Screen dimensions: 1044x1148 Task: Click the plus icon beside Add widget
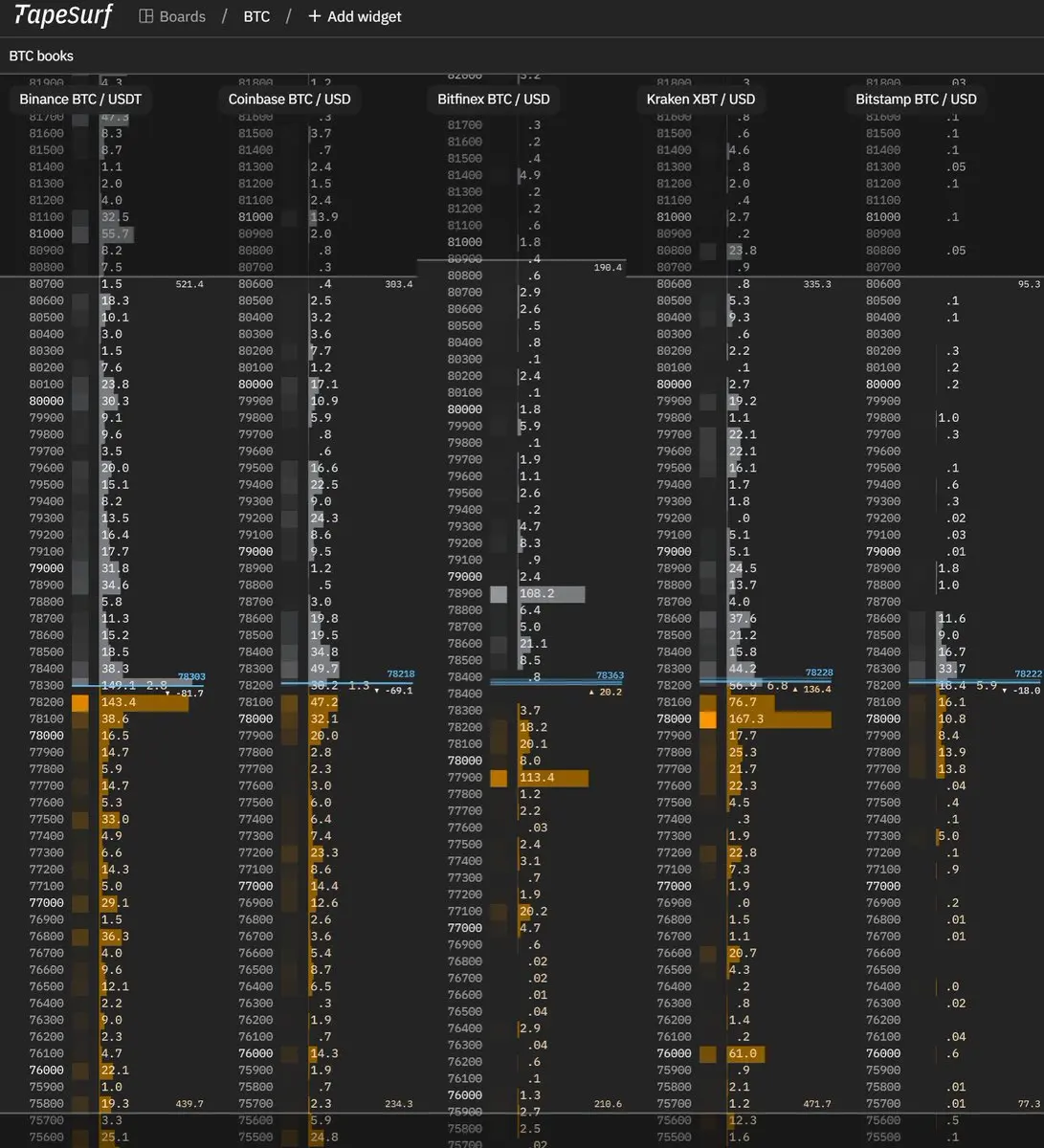[x=314, y=16]
